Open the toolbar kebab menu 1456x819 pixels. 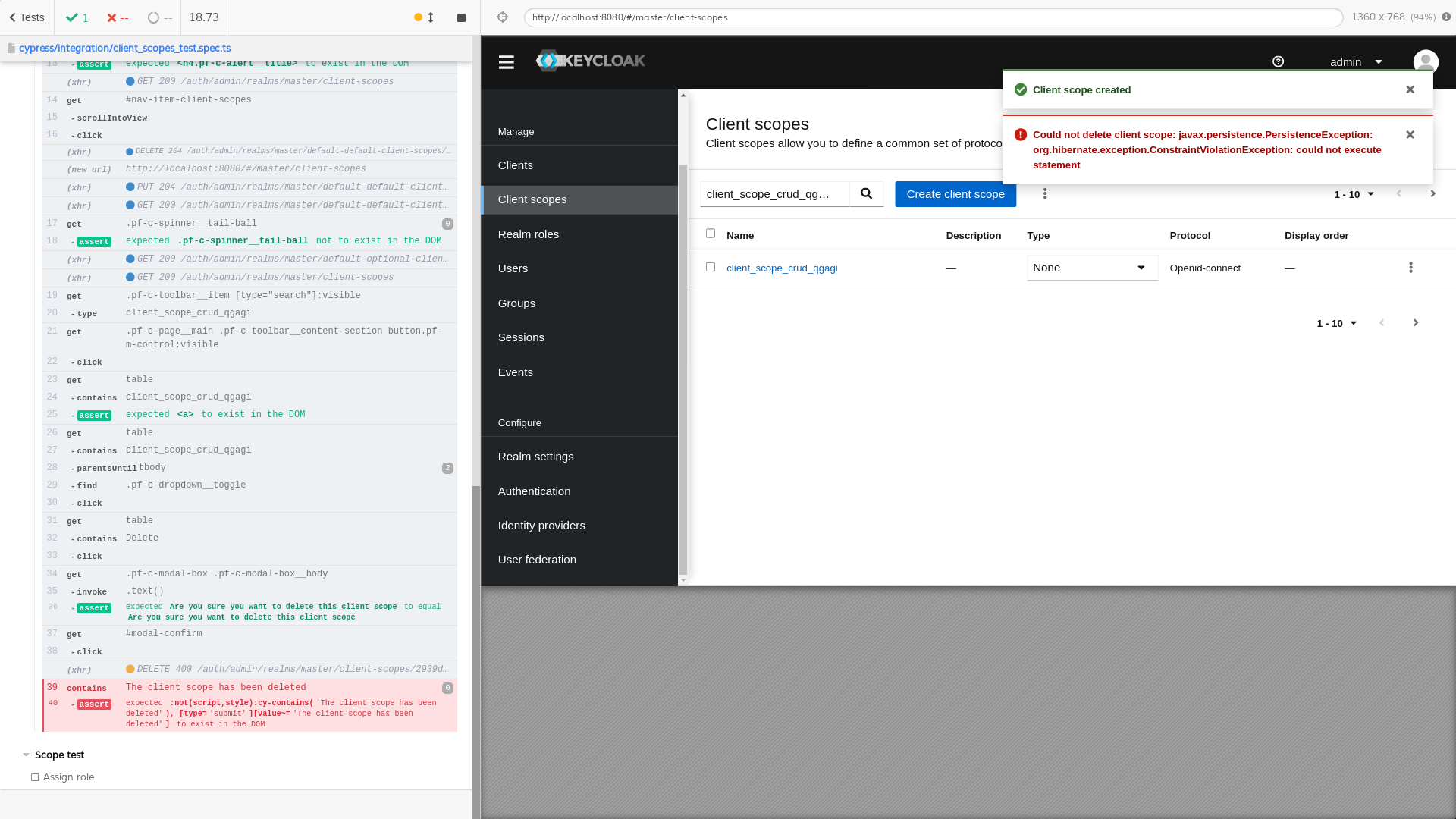pyautogui.click(x=1045, y=194)
